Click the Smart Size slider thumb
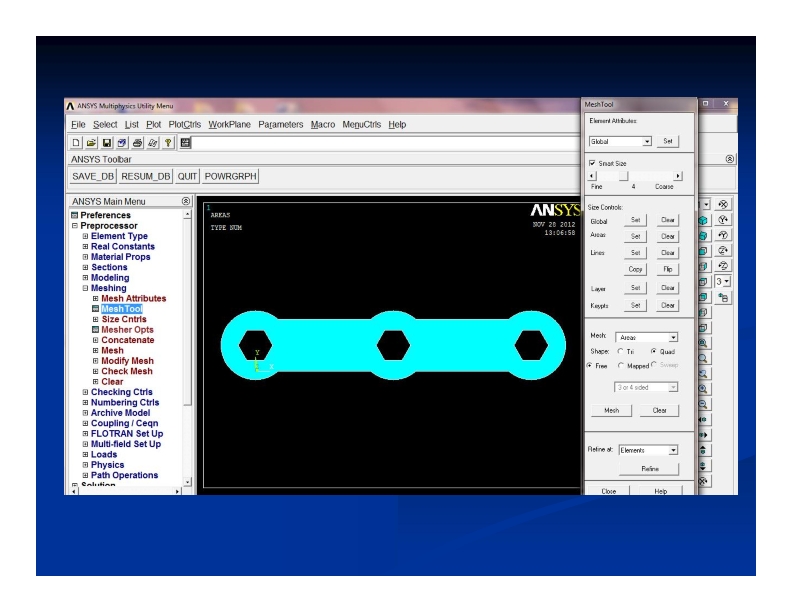792x612 pixels. coord(624,176)
